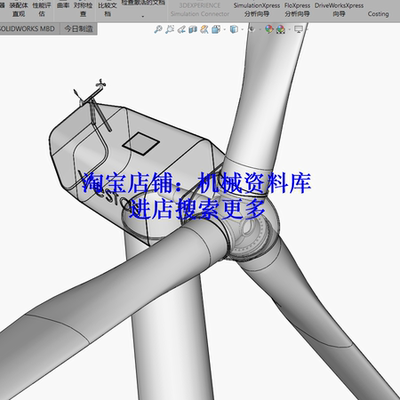Switch to the SOLIDWORKS MBD tab
The image size is (400, 400).
pyautogui.click(x=28, y=29)
